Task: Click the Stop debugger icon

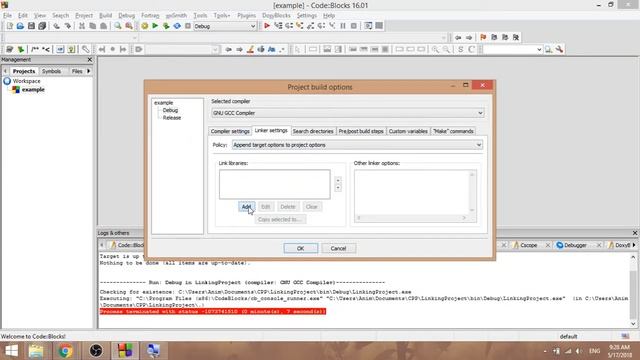Action: pos(354,26)
